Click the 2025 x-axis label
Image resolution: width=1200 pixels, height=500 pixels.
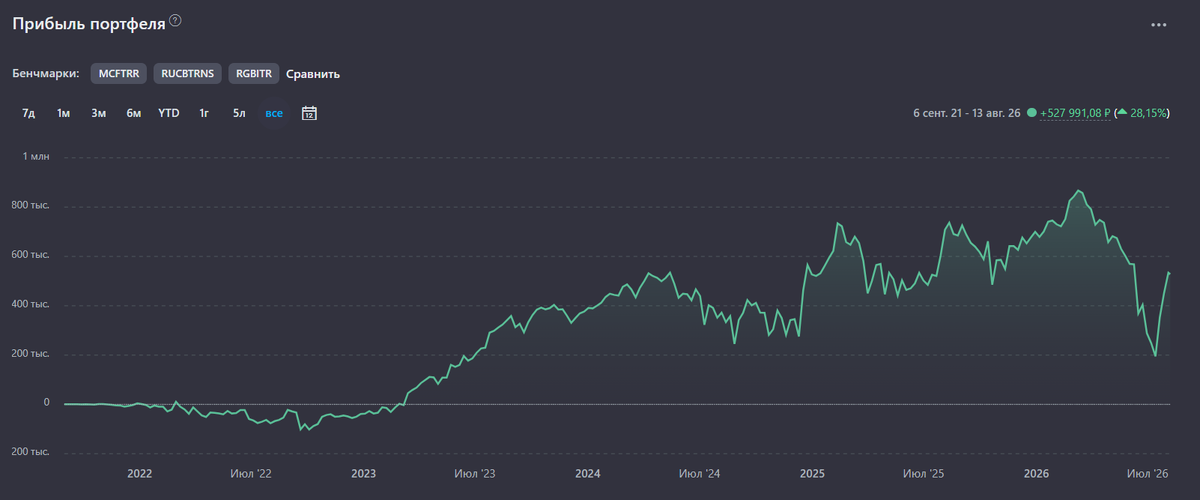[x=812, y=473]
